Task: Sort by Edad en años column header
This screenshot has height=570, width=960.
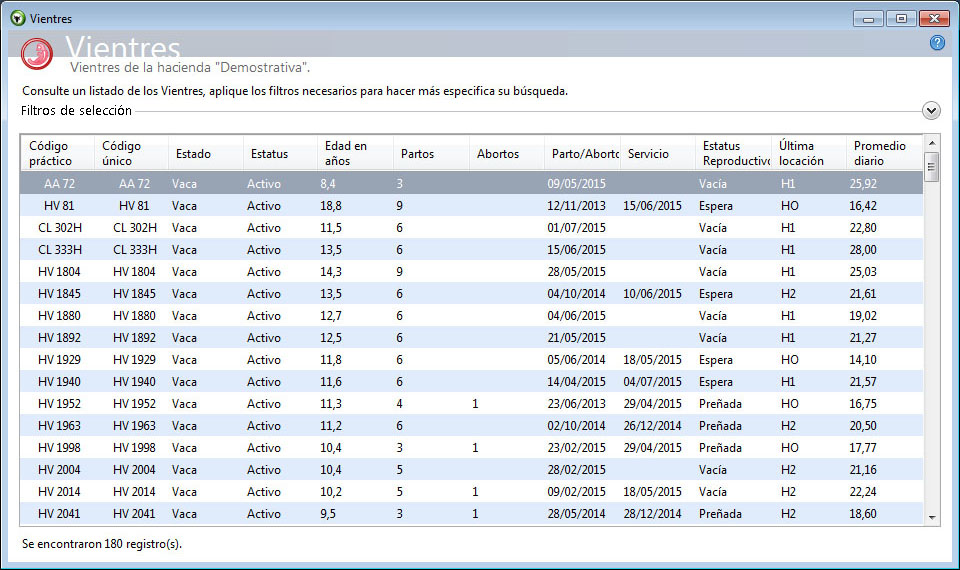Action: (x=355, y=153)
